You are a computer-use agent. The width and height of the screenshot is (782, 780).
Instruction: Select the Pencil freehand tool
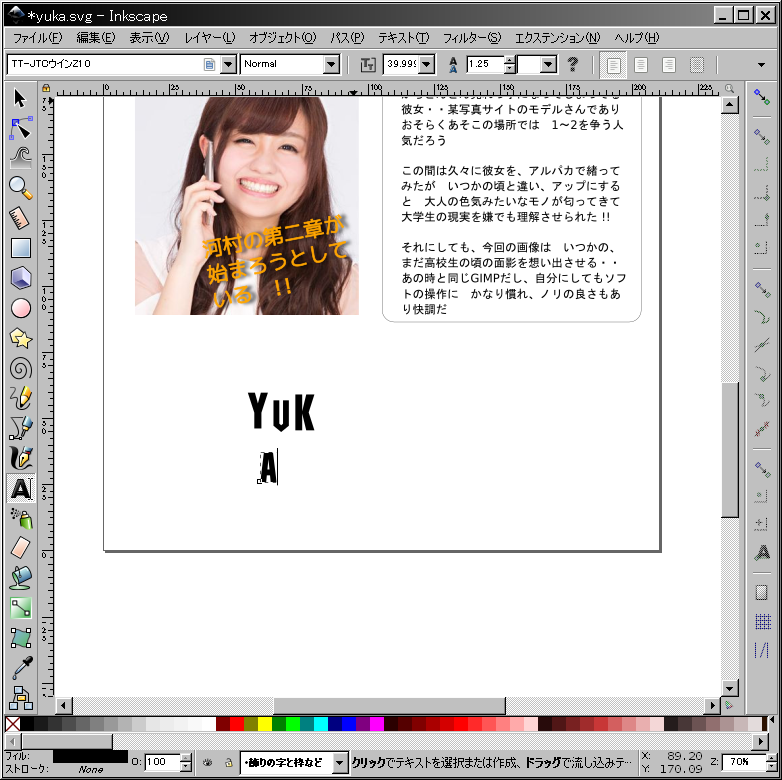pos(20,398)
